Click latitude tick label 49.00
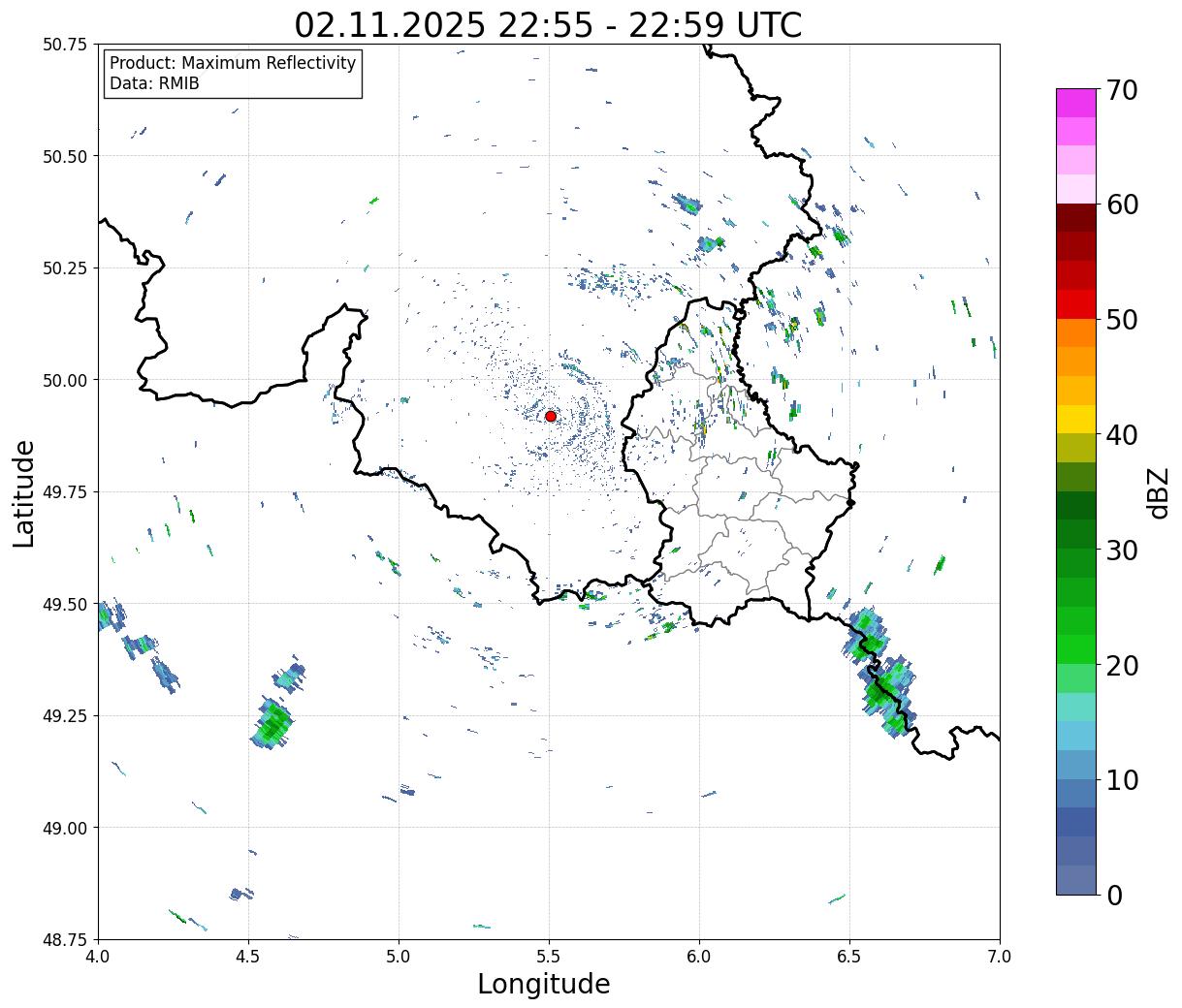Screen dimensions: 1182x1008 (65, 828)
